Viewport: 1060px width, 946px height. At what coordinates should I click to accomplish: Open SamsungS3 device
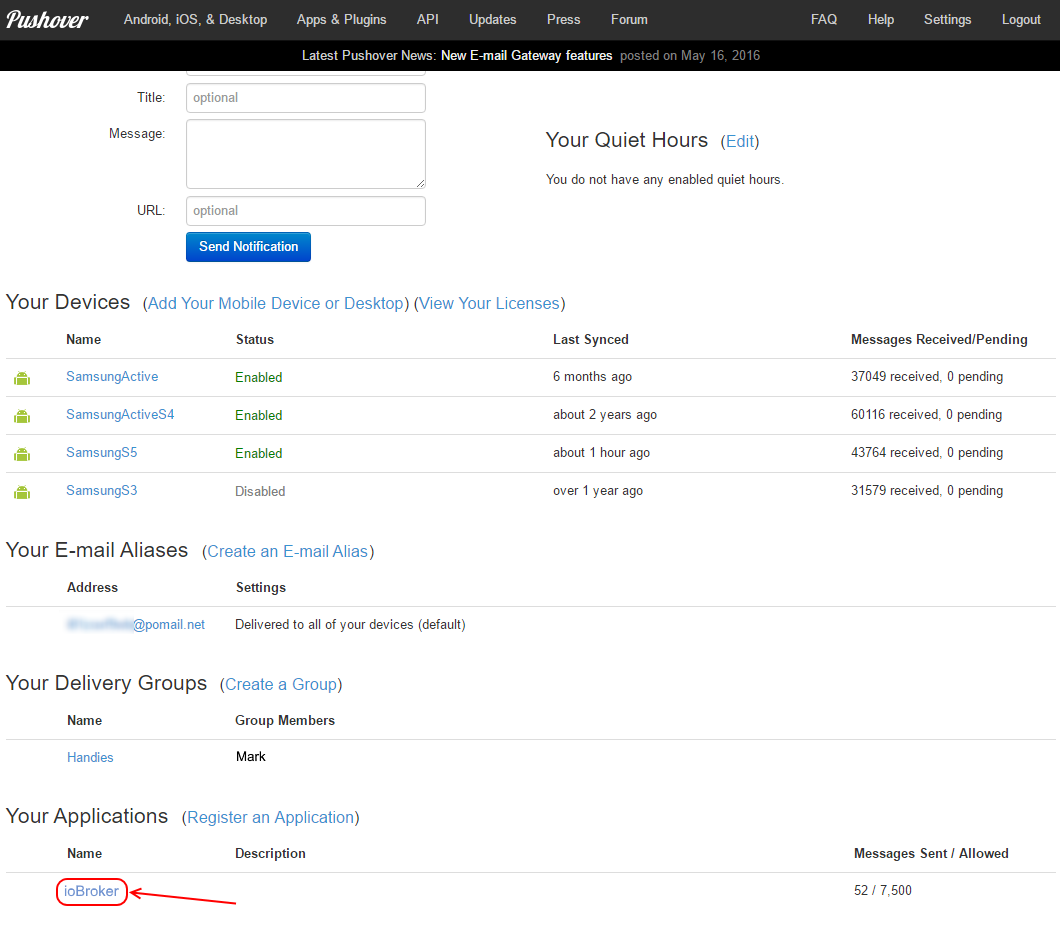coord(101,490)
